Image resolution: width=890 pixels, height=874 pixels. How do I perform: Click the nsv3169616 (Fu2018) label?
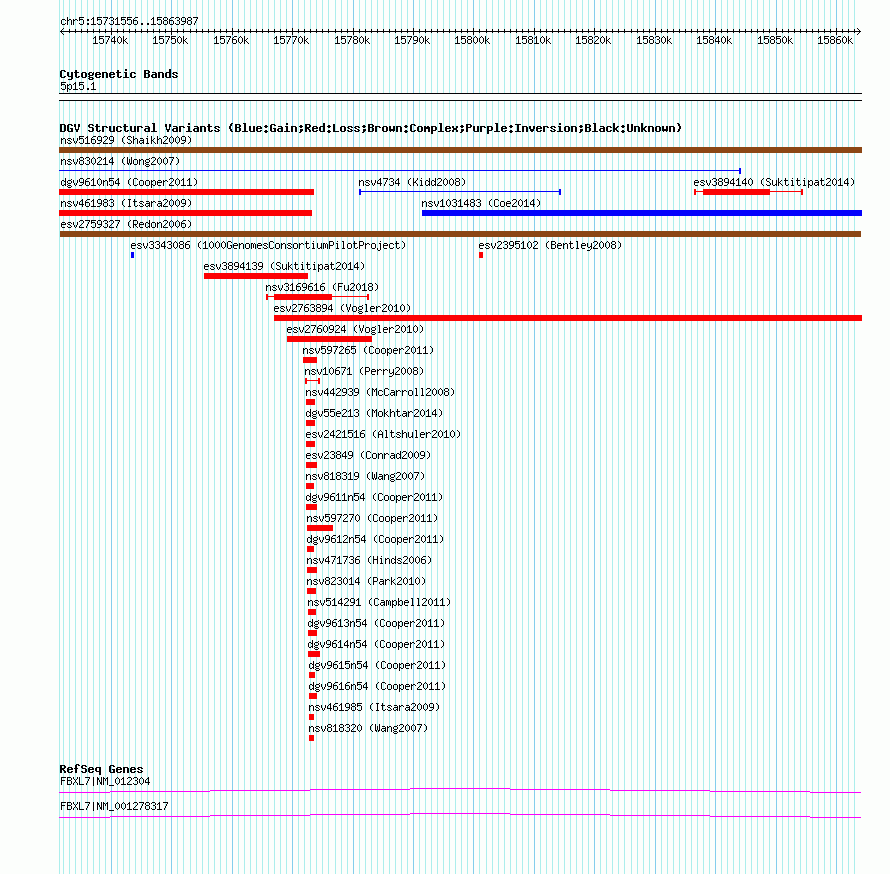click(322, 287)
